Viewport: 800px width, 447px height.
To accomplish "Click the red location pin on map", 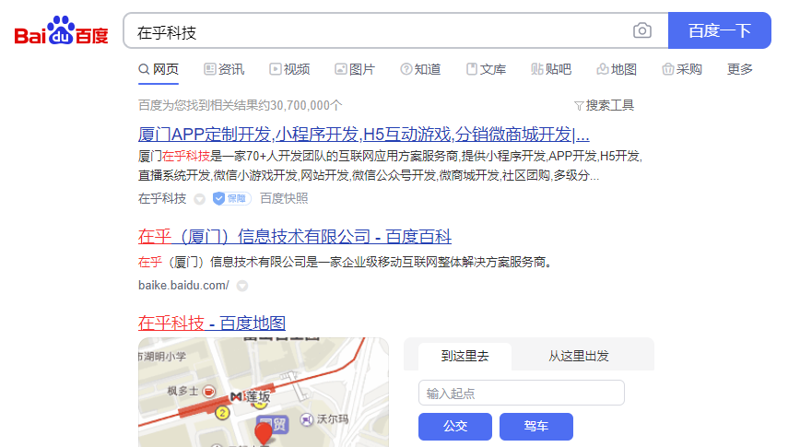I will click(x=263, y=432).
